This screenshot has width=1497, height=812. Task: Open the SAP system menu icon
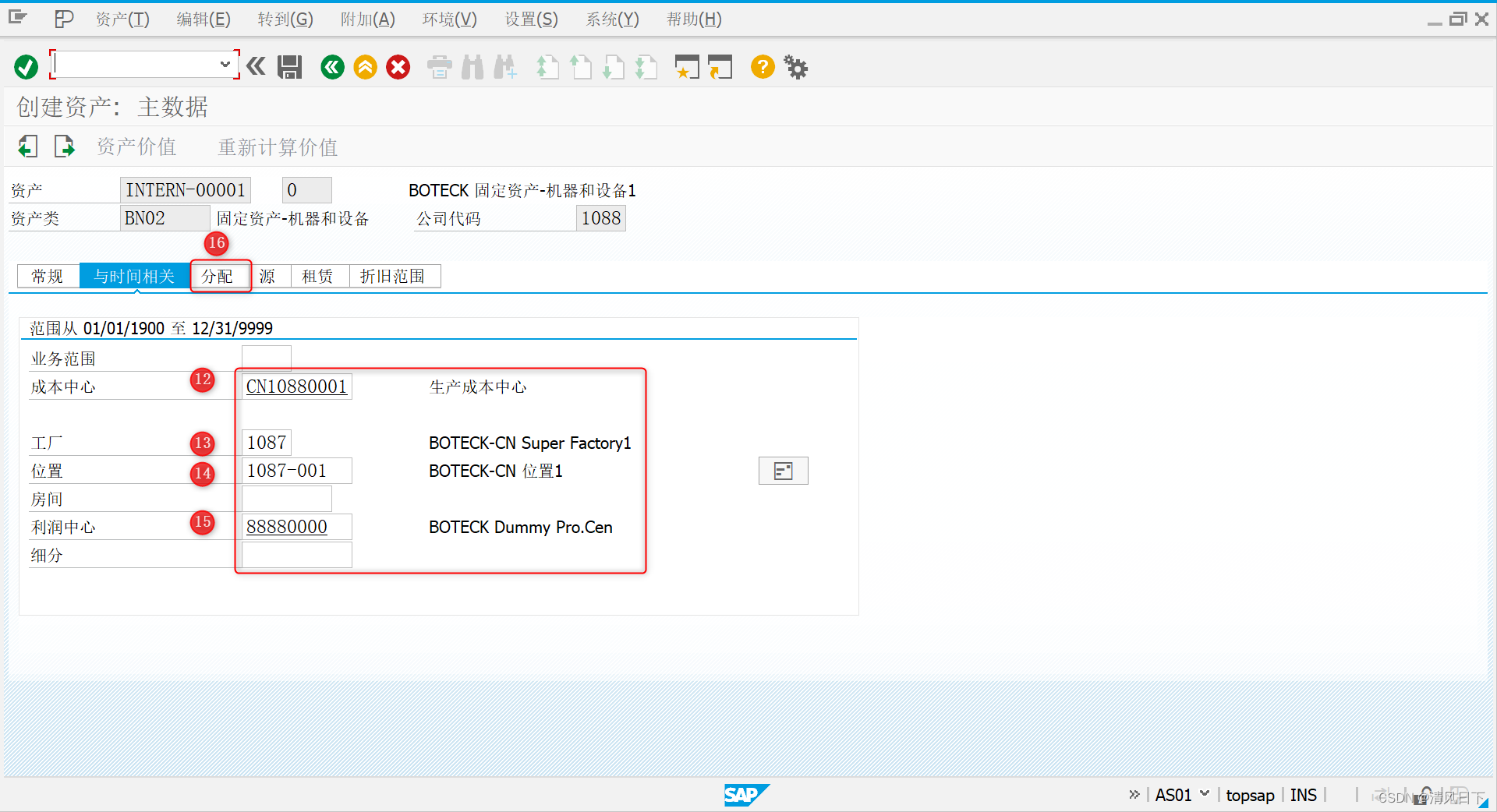tap(18, 18)
